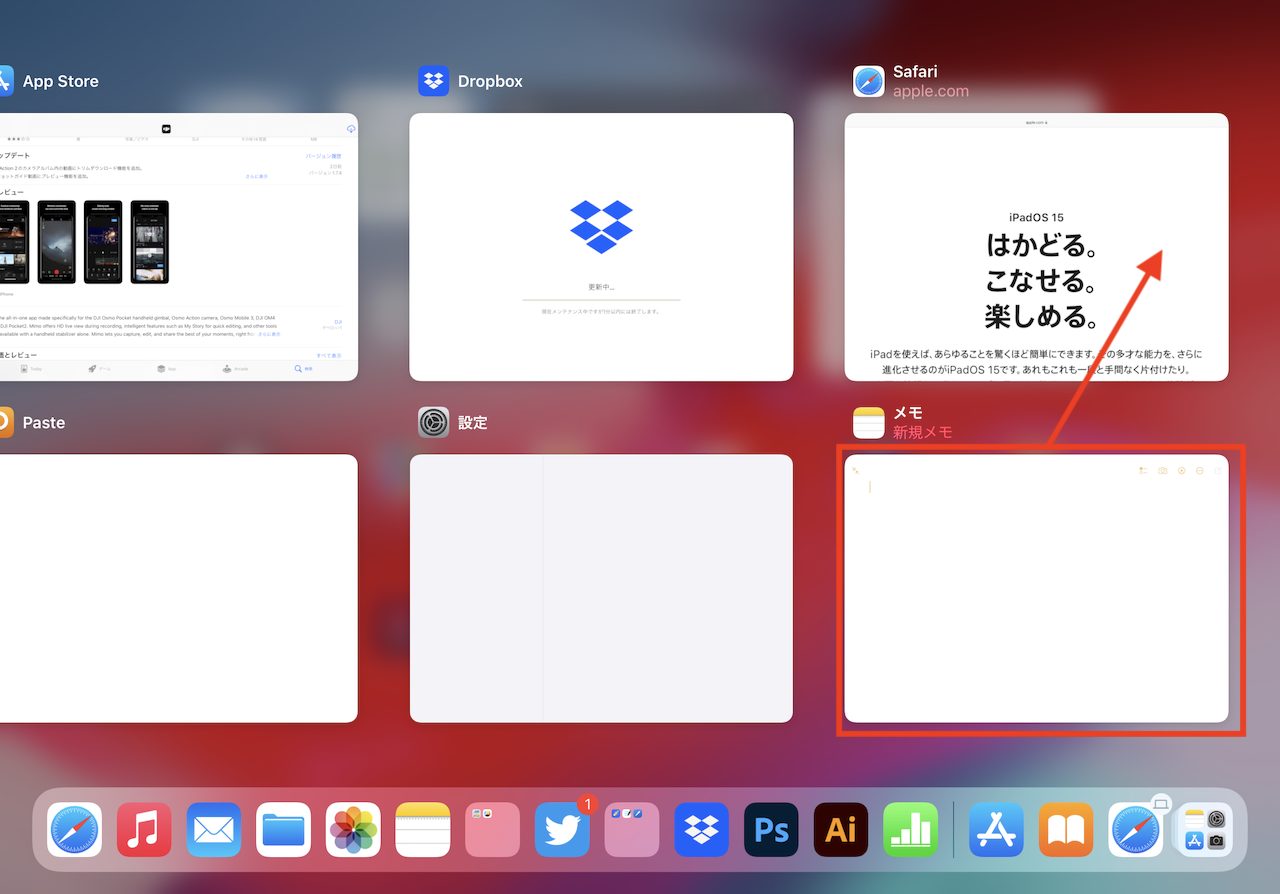Tap the Safari card address bar
Image resolution: width=1280 pixels, height=894 pixels.
pyautogui.click(x=1036, y=121)
